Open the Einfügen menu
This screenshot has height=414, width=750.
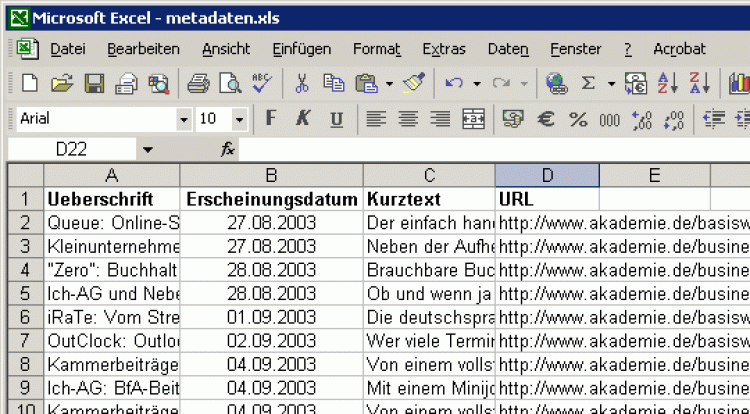pos(300,49)
